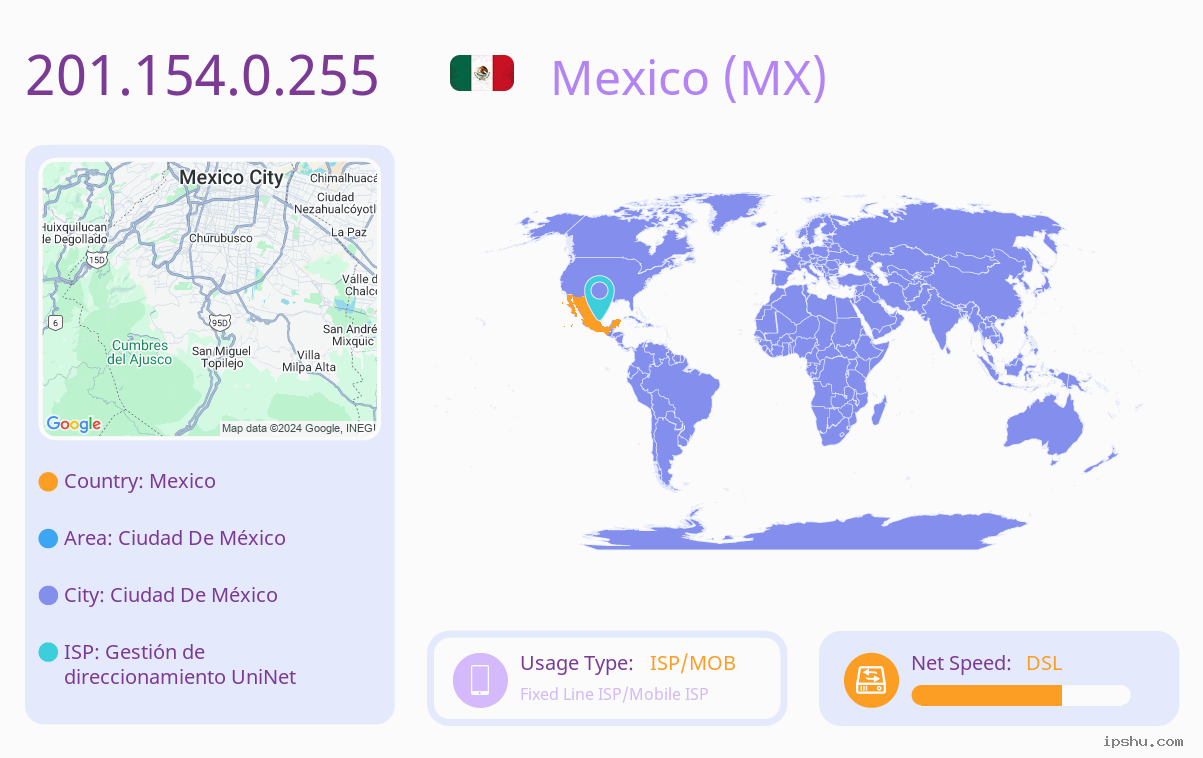Click the Mexico flag icon
Viewport: 1203px width, 758px height.
[x=482, y=73]
